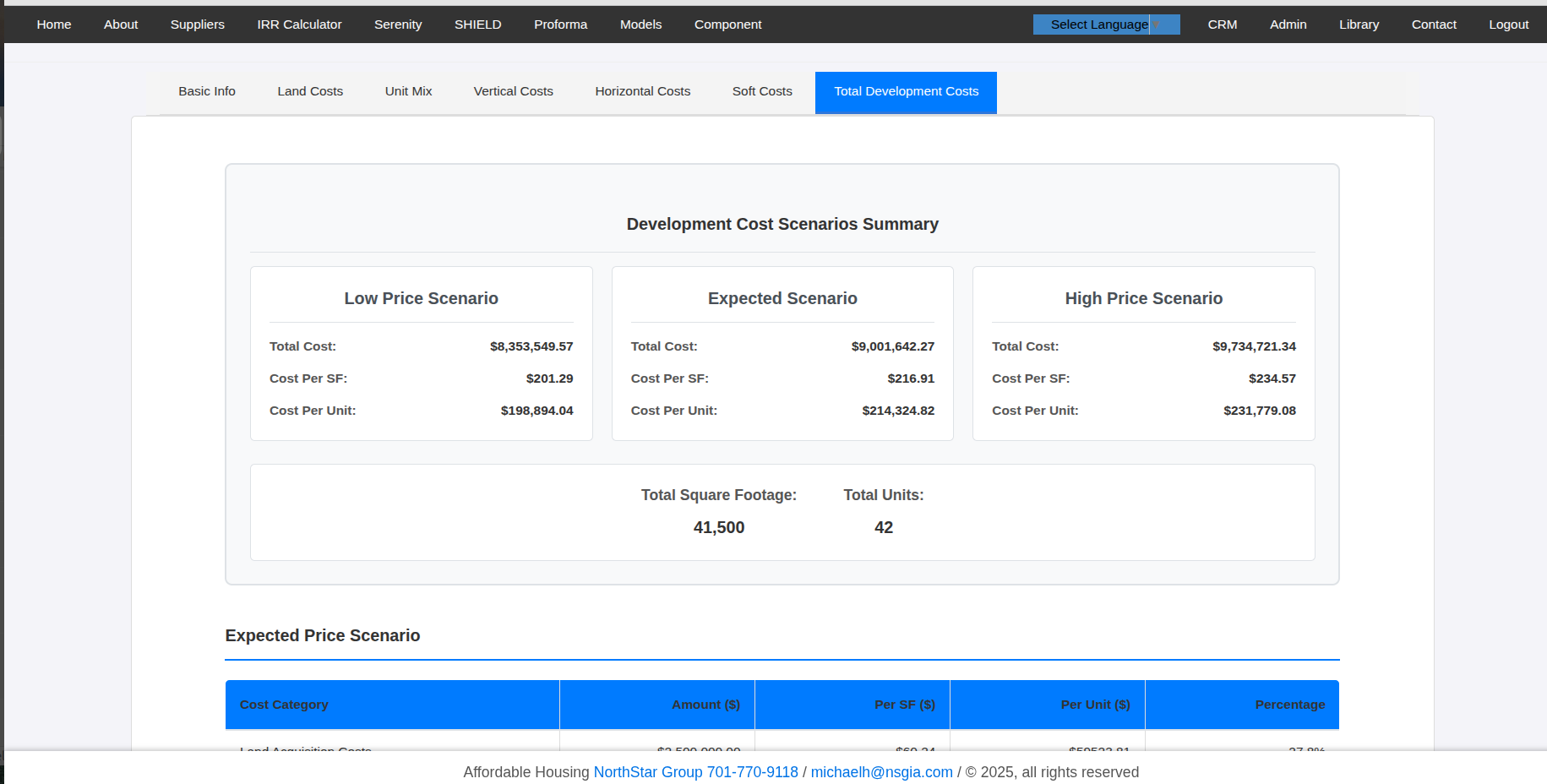Viewport: 1547px width, 784px height.
Task: Open the Land Costs tab
Action: pos(309,91)
